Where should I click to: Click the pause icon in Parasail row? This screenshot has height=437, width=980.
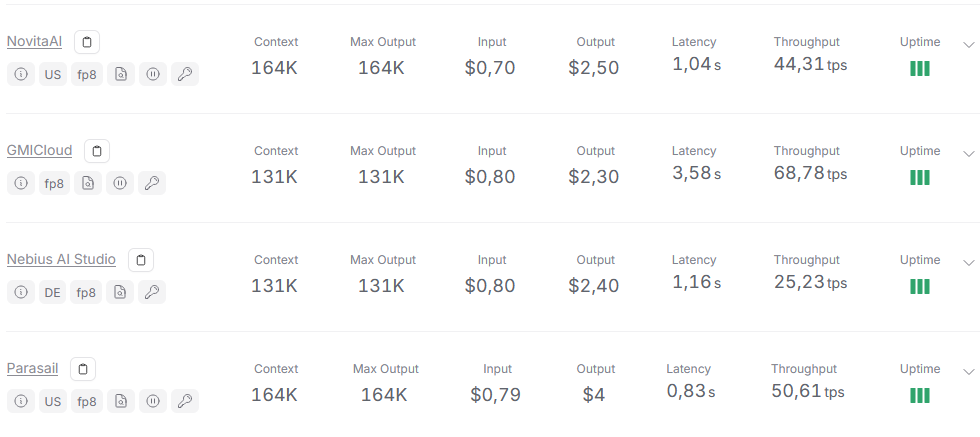coord(152,401)
